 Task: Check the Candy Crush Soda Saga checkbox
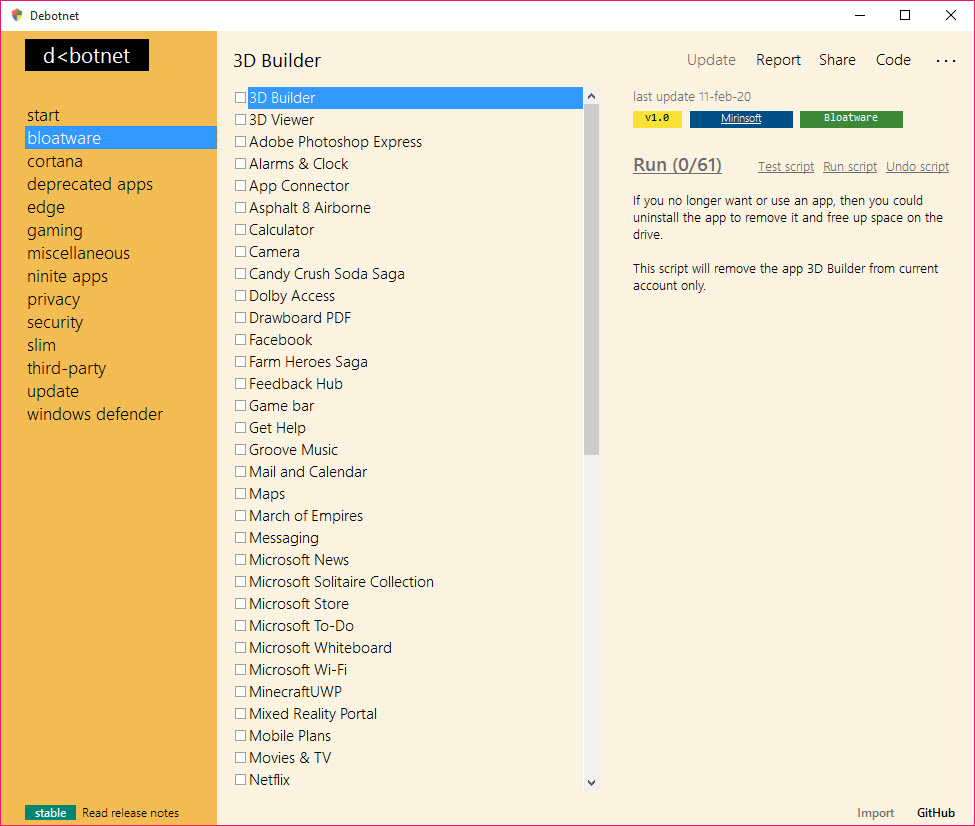point(240,274)
